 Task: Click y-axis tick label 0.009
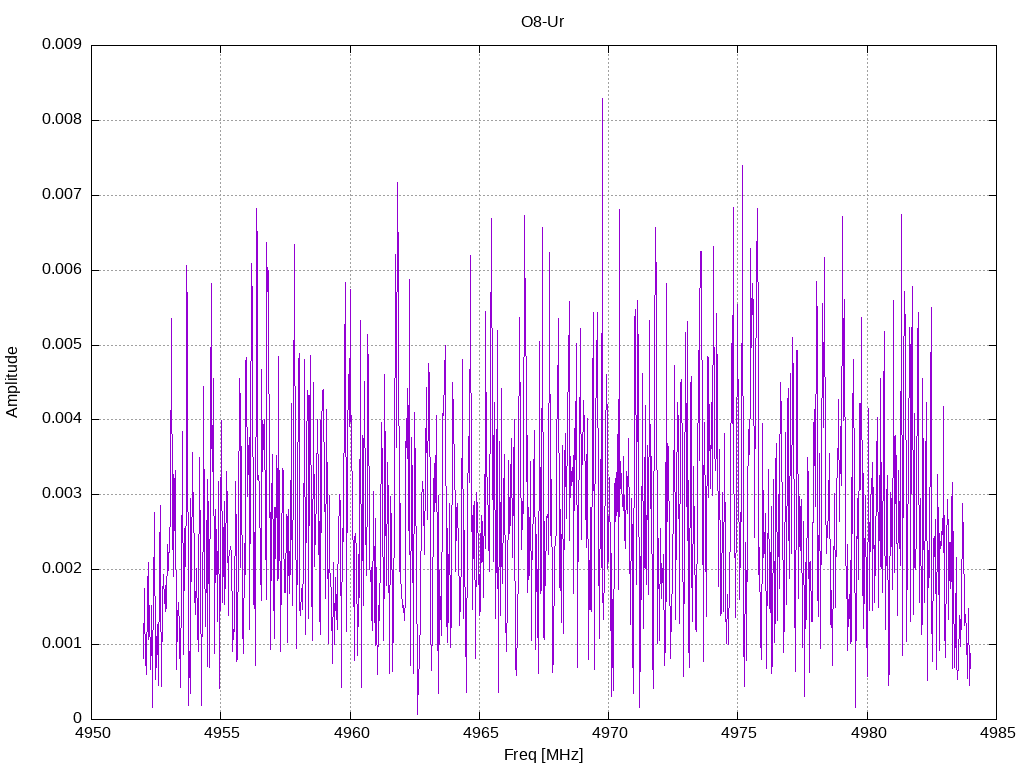pos(62,44)
